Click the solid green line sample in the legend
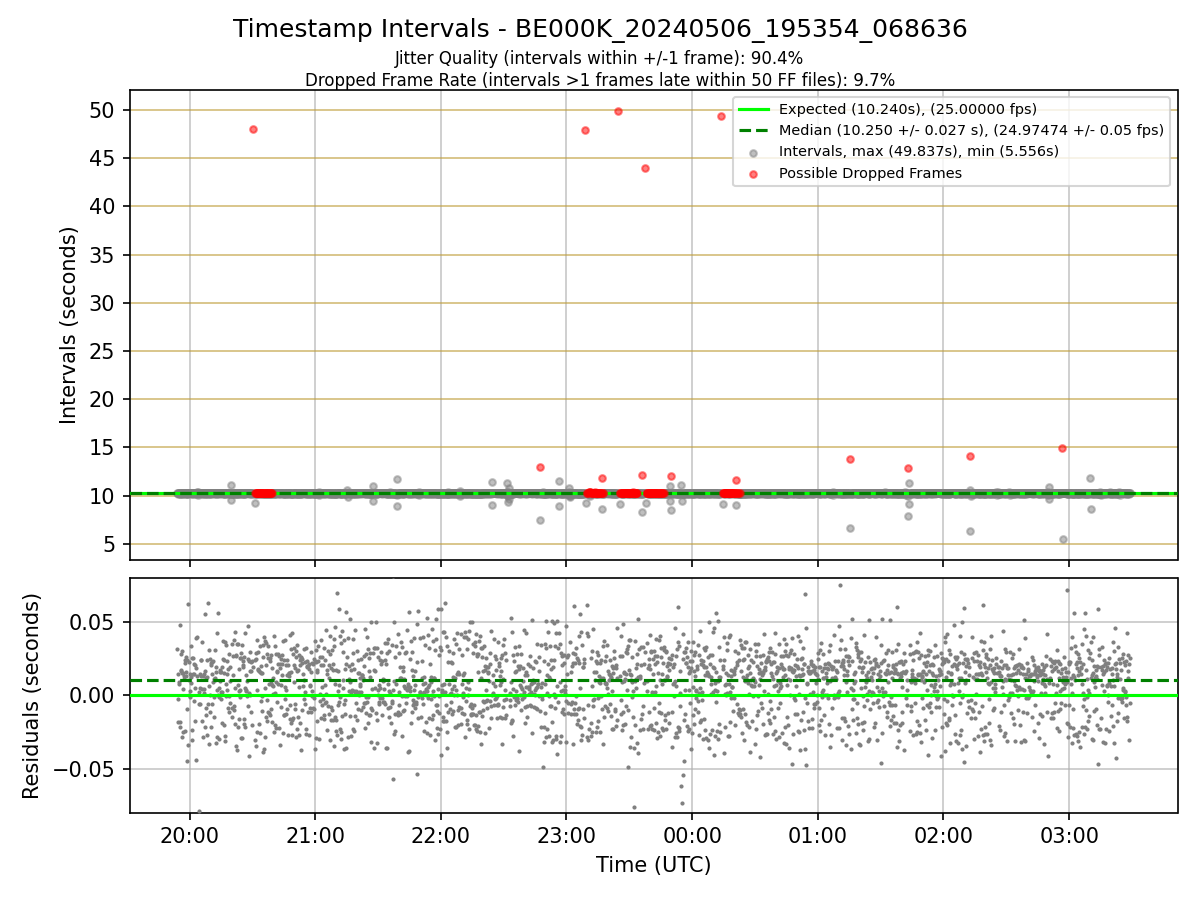The image size is (1200, 900). pyautogui.click(x=755, y=109)
